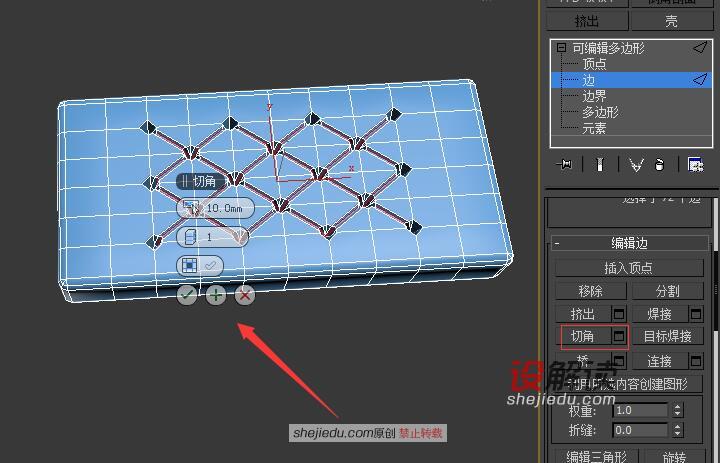Image resolution: width=720 pixels, height=463 pixels.
Task: Click the 折缝 value field 0.0
Action: pyautogui.click(x=640, y=430)
